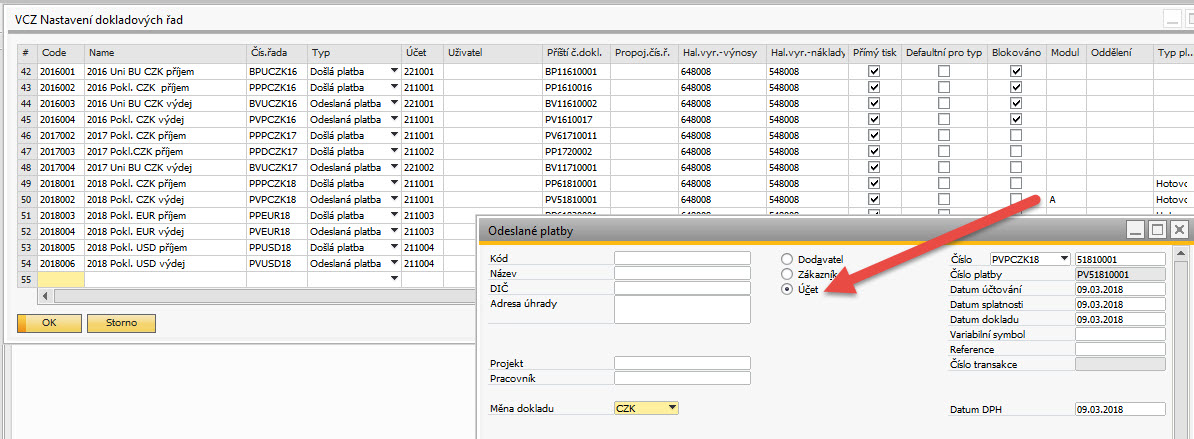Select name cell '2018 Pokl. EUR výdej'
Screen dimensions: 1194x439
pyautogui.click(x=165, y=231)
